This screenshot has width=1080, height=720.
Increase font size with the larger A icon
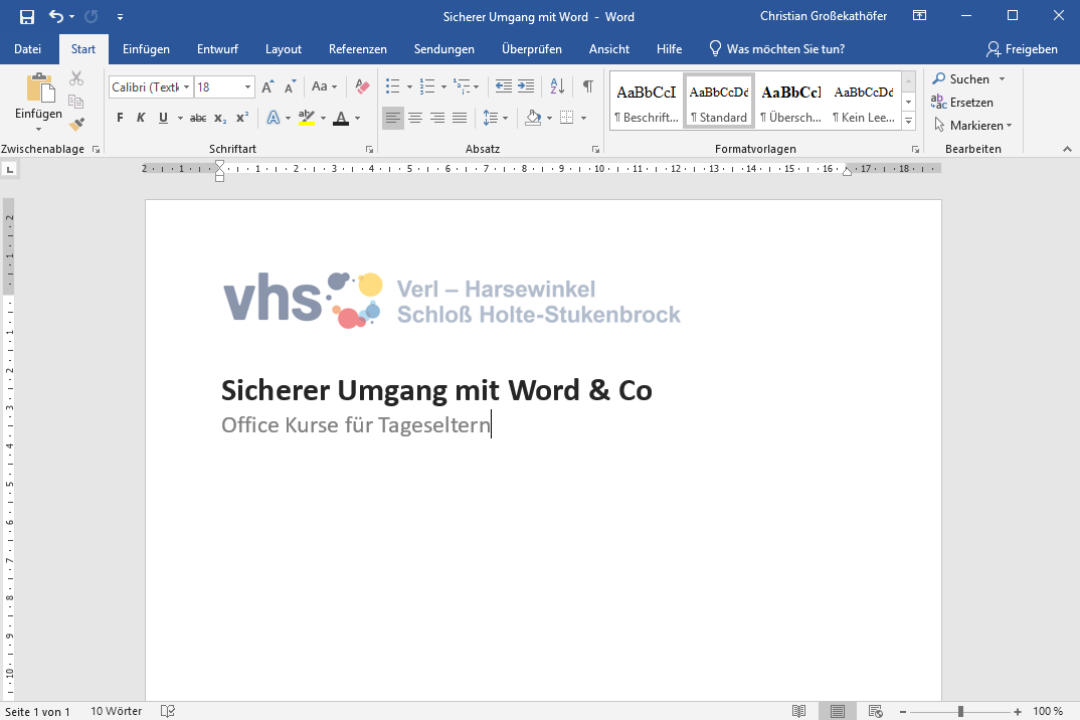point(268,87)
